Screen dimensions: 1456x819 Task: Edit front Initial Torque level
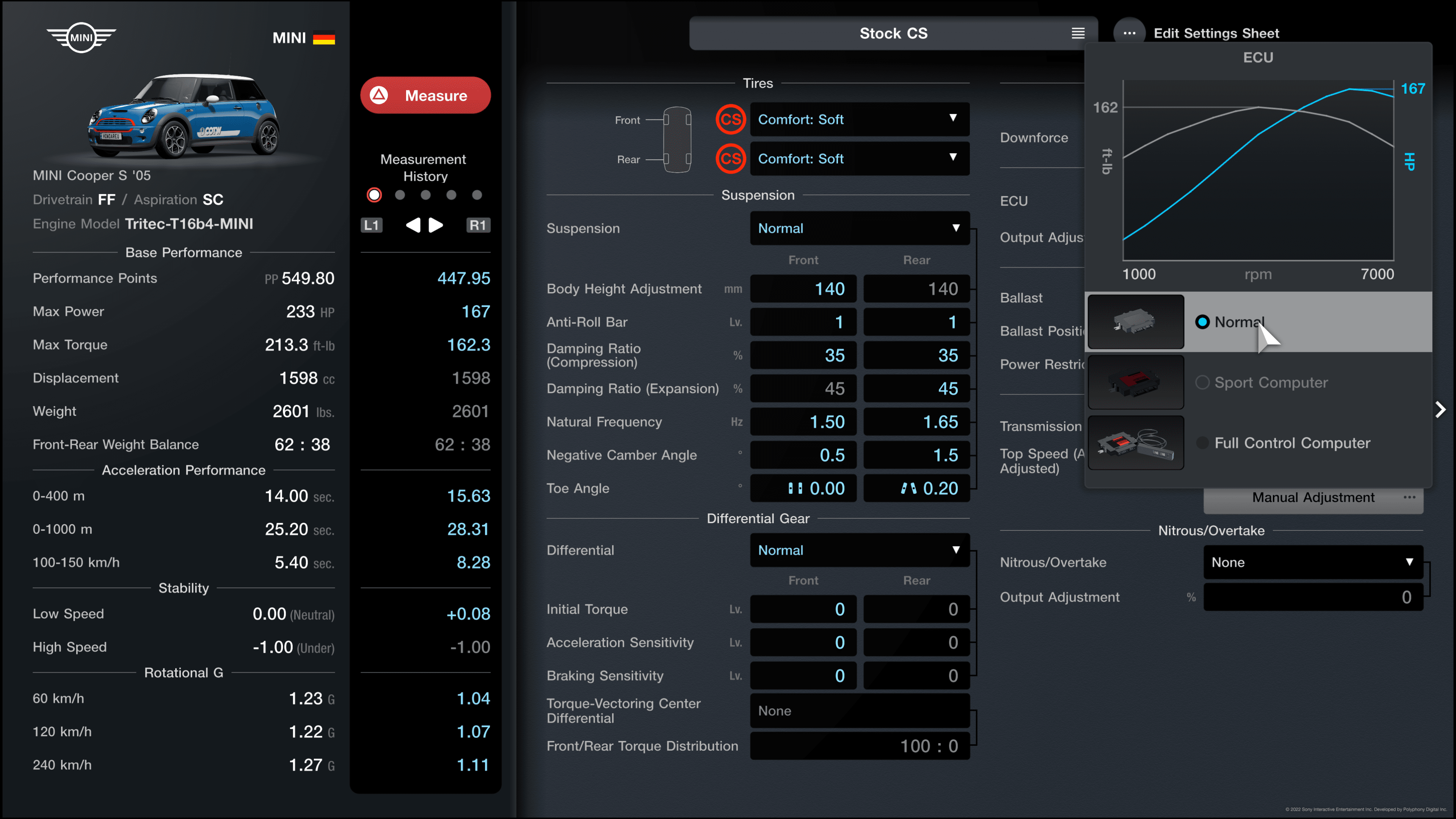click(x=803, y=609)
